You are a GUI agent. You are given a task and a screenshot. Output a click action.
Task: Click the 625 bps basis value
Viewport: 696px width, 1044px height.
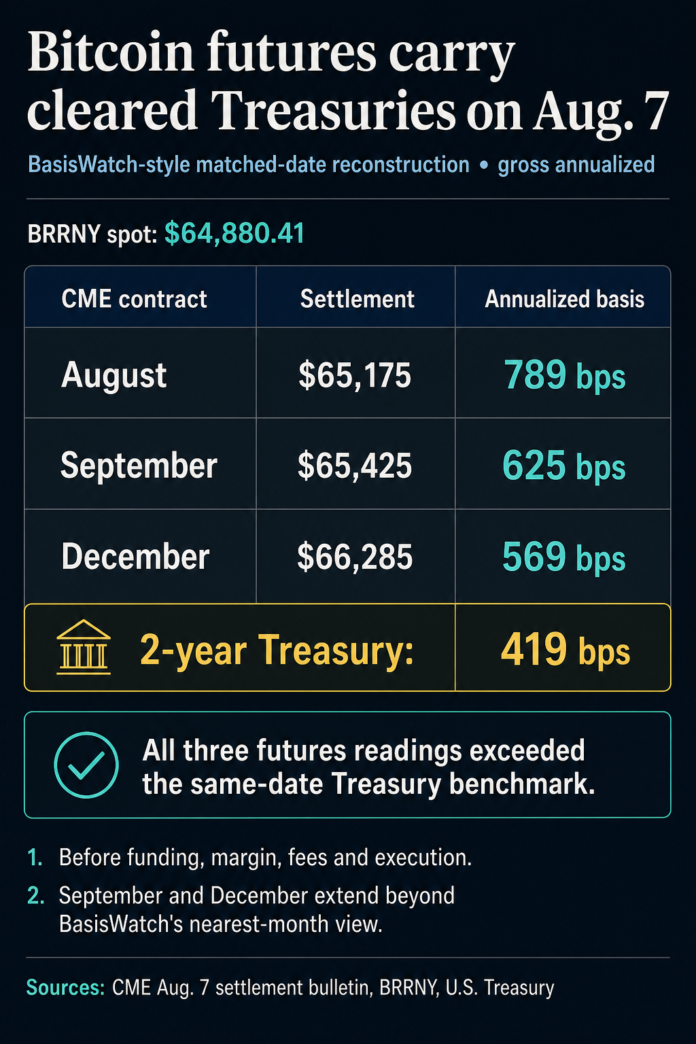point(564,465)
